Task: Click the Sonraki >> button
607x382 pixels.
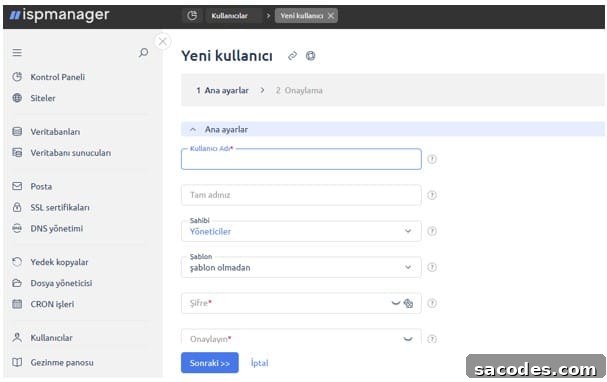Action: pyautogui.click(x=209, y=363)
